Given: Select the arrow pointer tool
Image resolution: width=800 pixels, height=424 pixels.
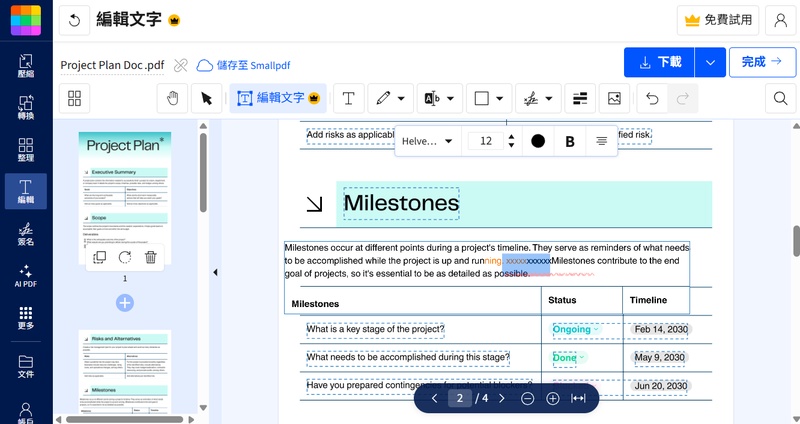Looking at the screenshot, I should [x=206, y=98].
